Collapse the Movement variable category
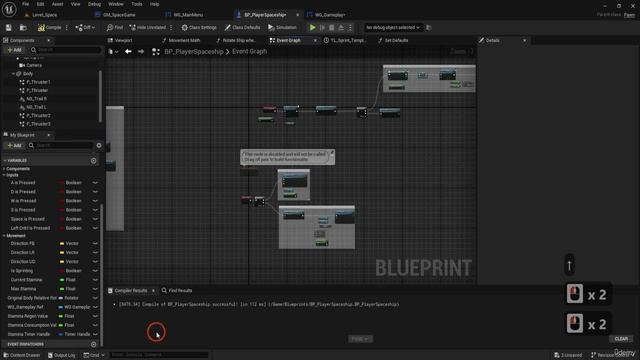Viewport: 640px width, 360px height. pos(4,236)
